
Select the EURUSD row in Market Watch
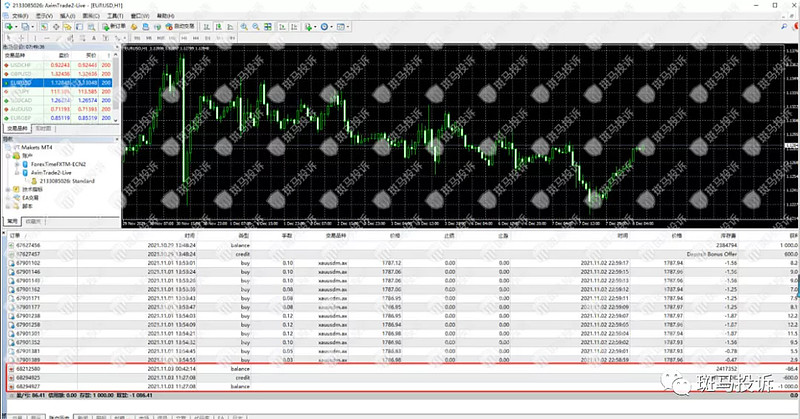click(57, 82)
